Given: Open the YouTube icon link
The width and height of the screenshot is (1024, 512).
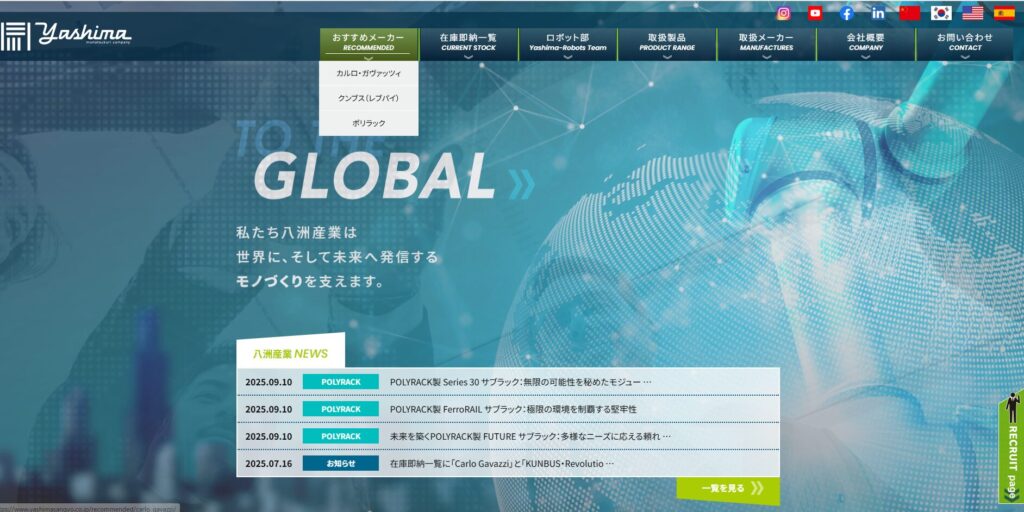Looking at the screenshot, I should point(815,13).
